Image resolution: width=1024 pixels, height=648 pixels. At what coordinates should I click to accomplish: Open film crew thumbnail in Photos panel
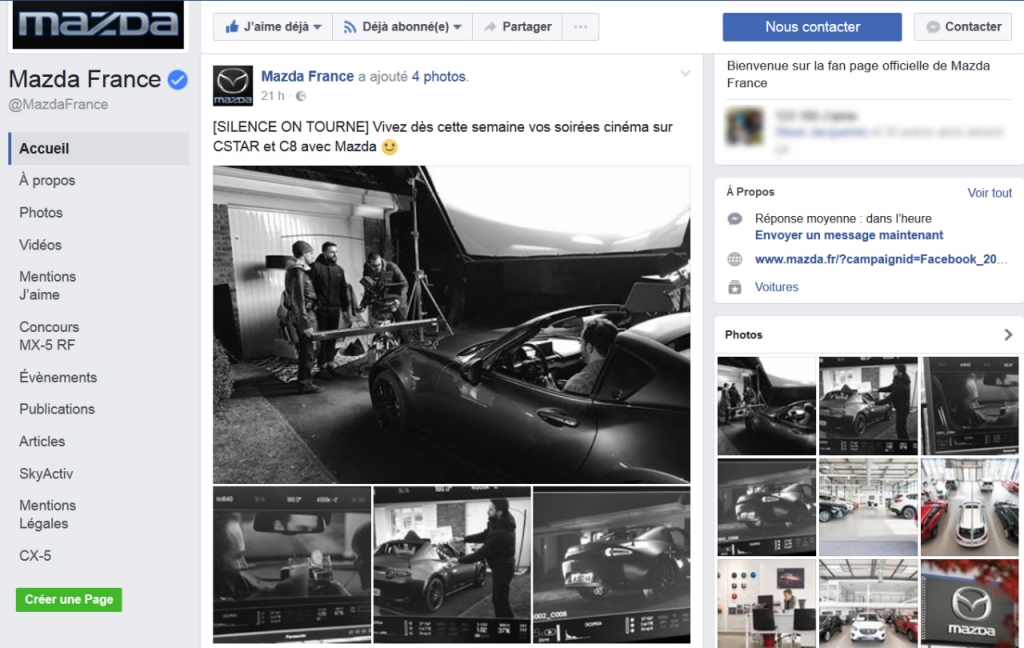(x=767, y=406)
